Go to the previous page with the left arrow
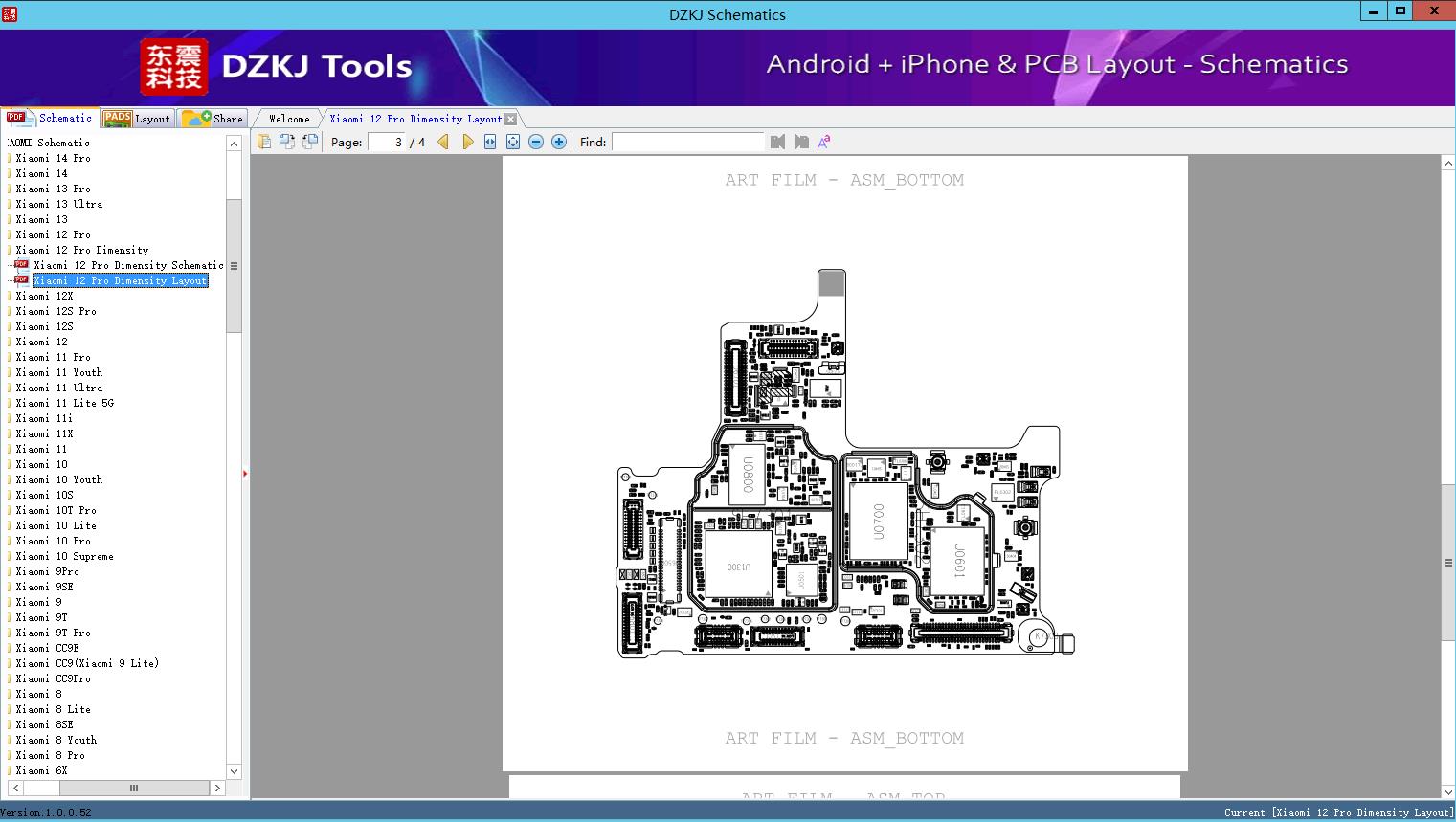The height and width of the screenshot is (822, 1456). click(443, 142)
